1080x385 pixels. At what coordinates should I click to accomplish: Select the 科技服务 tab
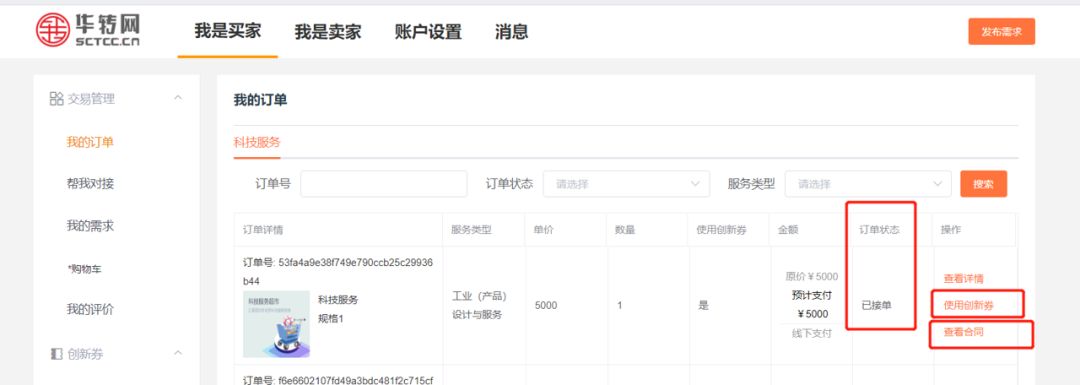tap(257, 143)
